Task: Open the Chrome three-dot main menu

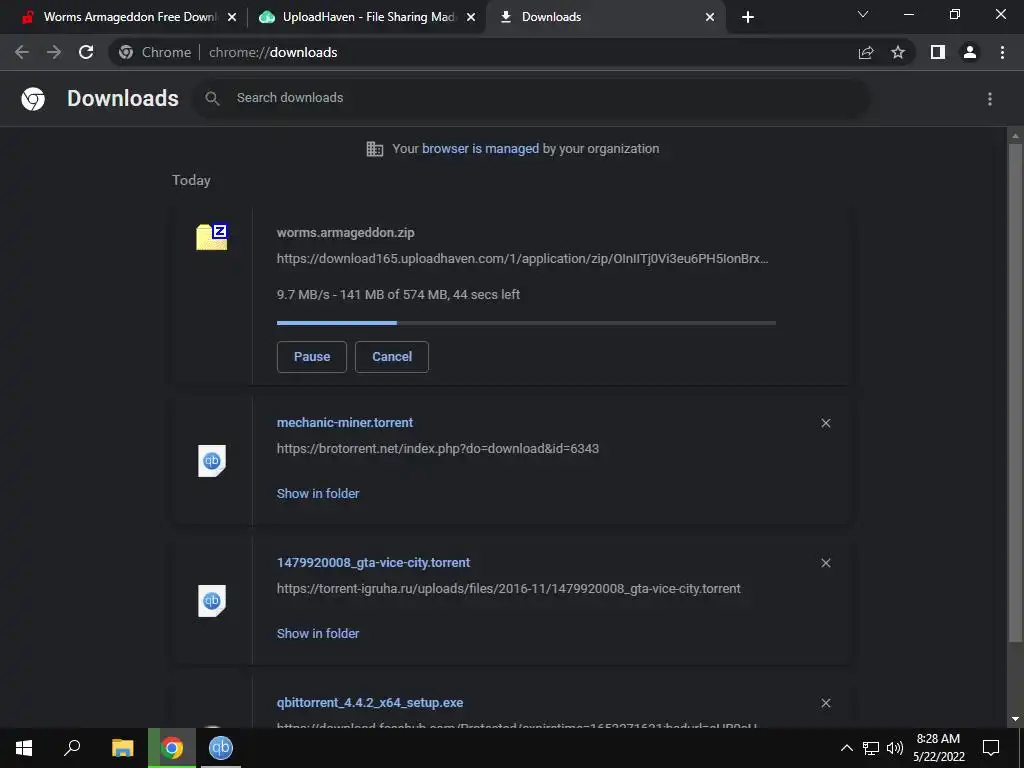Action: click(1002, 52)
